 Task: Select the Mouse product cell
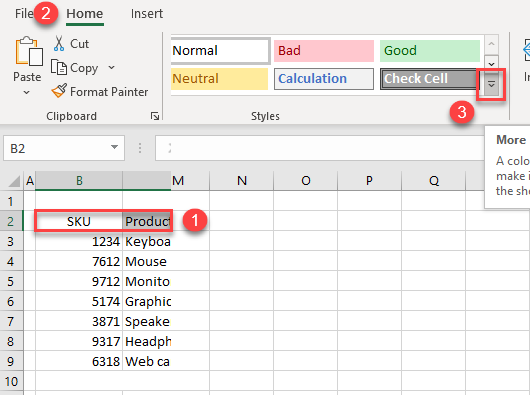147,261
